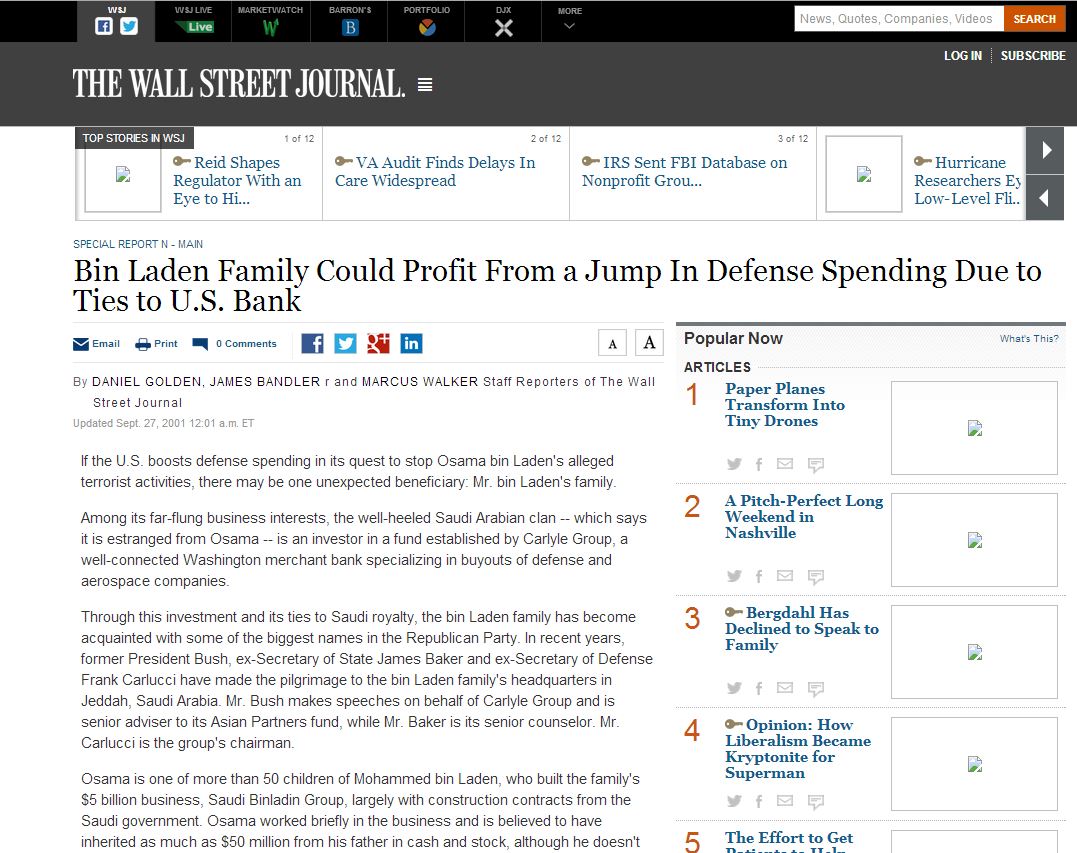Tweet the Nashville weekend article

coord(734,576)
